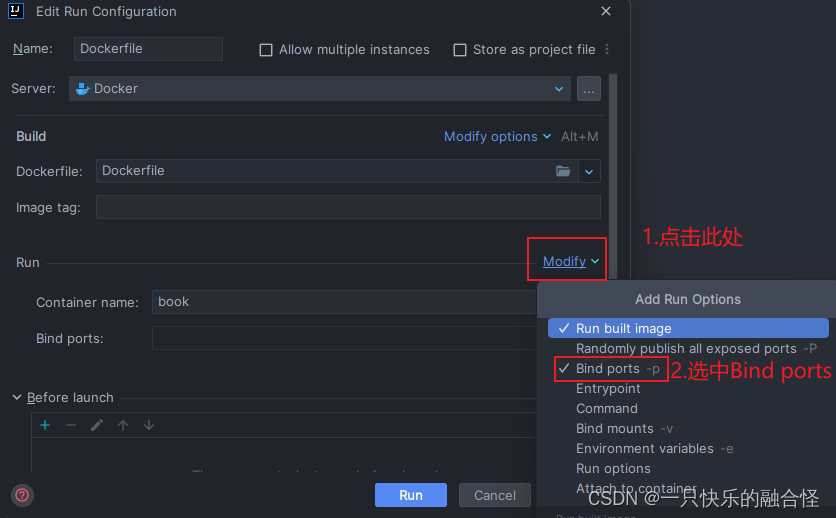Viewport: 836px width, 518px height.
Task: Click the Run button
Action: [x=411, y=495]
